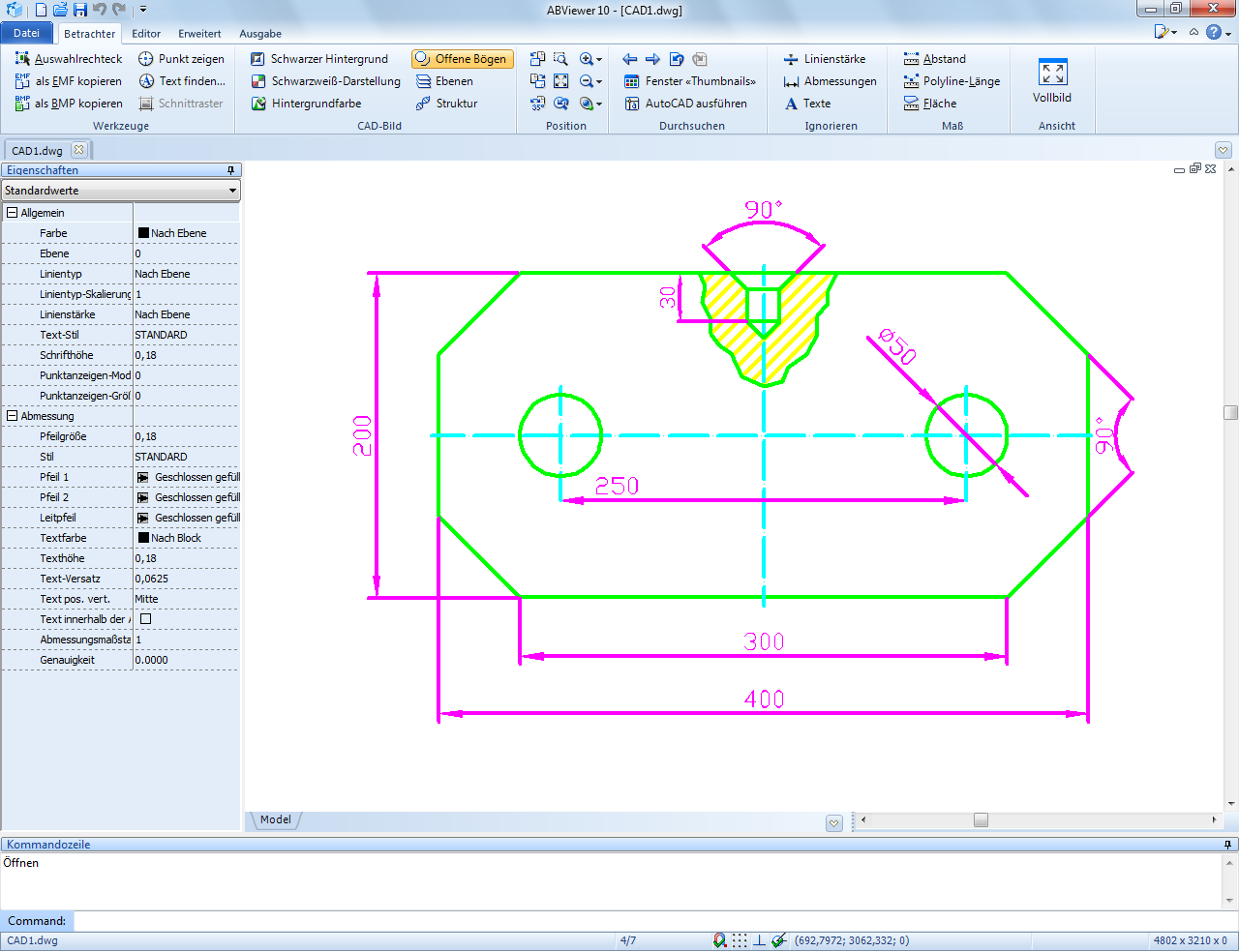Click the Command input field

point(649,921)
